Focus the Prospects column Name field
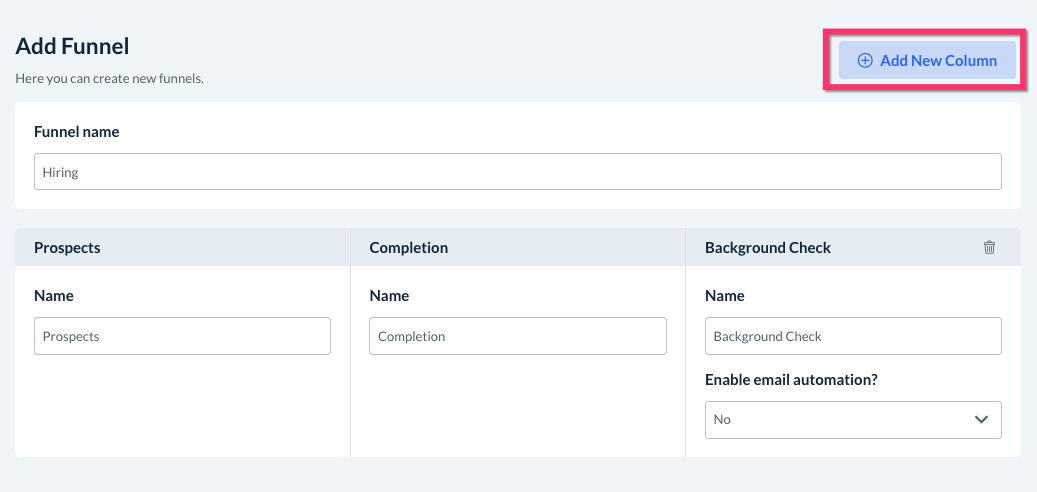The height and width of the screenshot is (492, 1037). tap(182, 336)
